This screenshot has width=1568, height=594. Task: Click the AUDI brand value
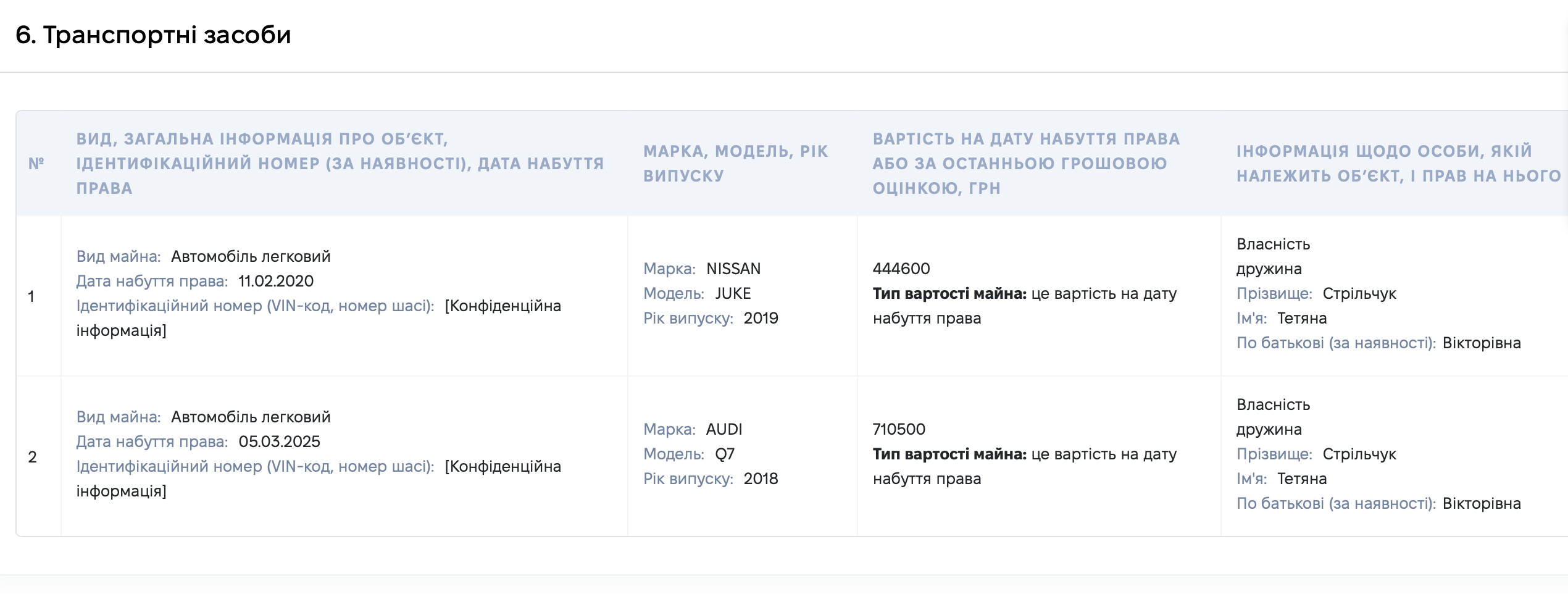click(x=724, y=429)
